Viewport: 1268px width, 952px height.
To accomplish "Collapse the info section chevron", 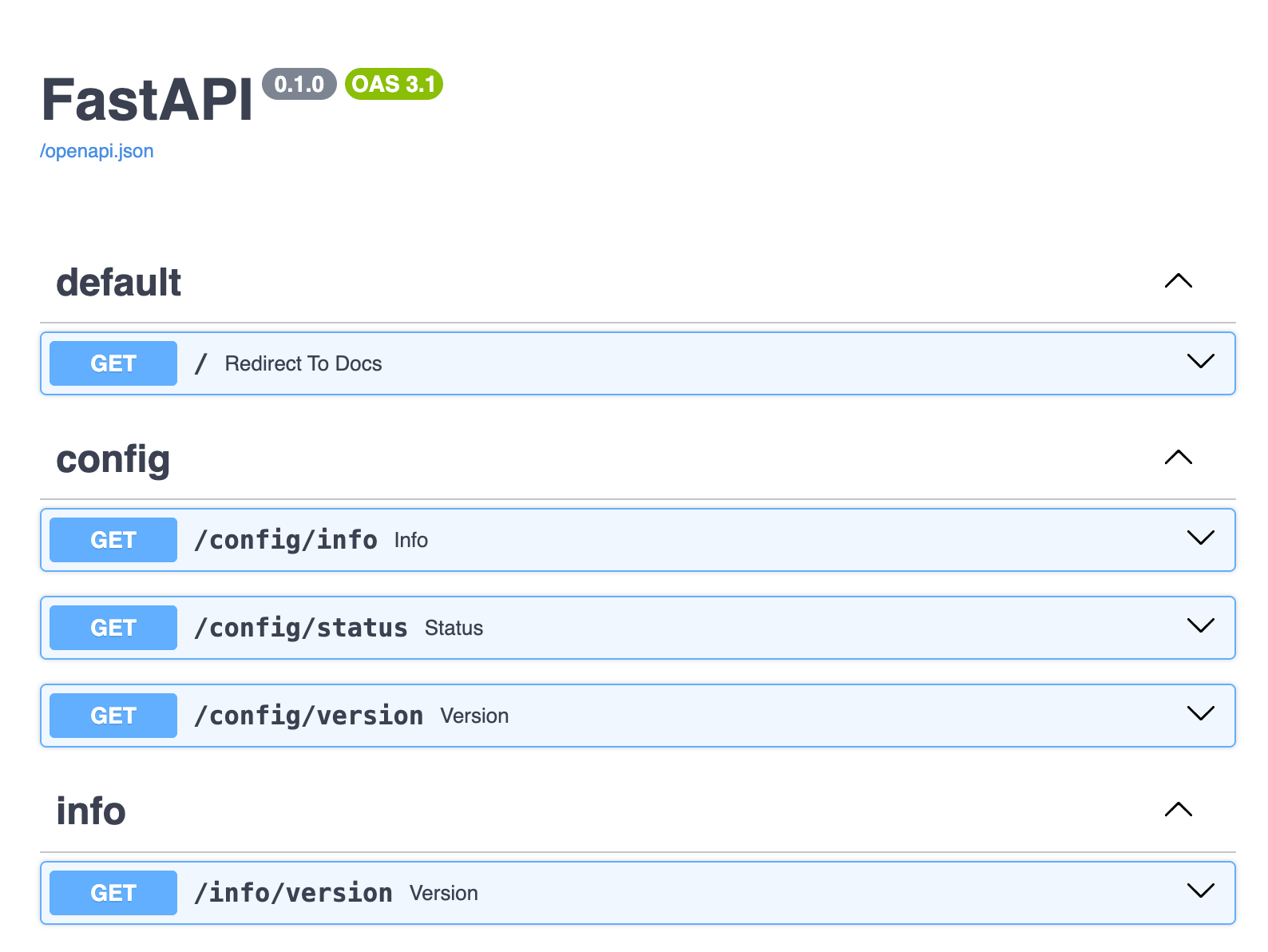I will [1179, 810].
